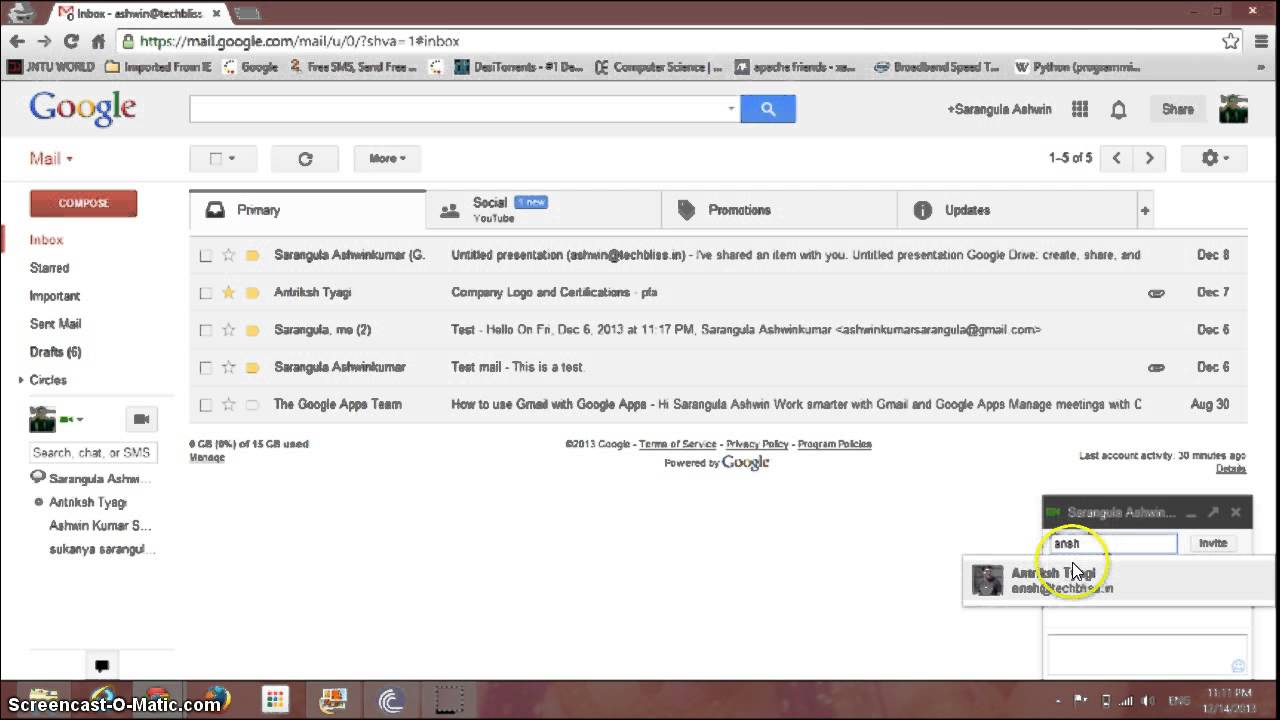This screenshot has height=720, width=1280.
Task: Click Manage storage link
Action: pyautogui.click(x=207, y=457)
